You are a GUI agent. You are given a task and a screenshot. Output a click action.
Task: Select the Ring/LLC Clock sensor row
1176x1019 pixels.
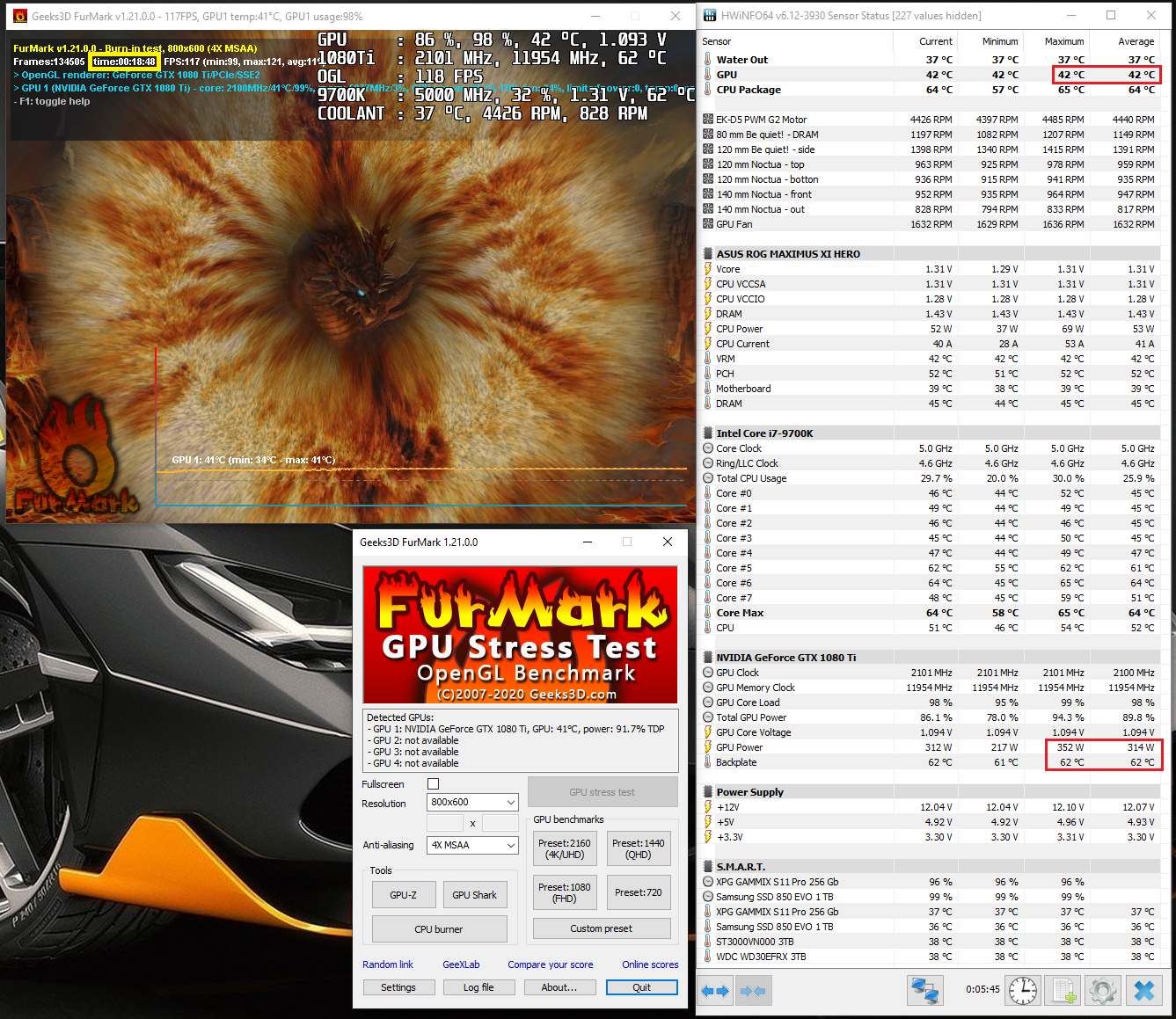pyautogui.click(x=930, y=463)
